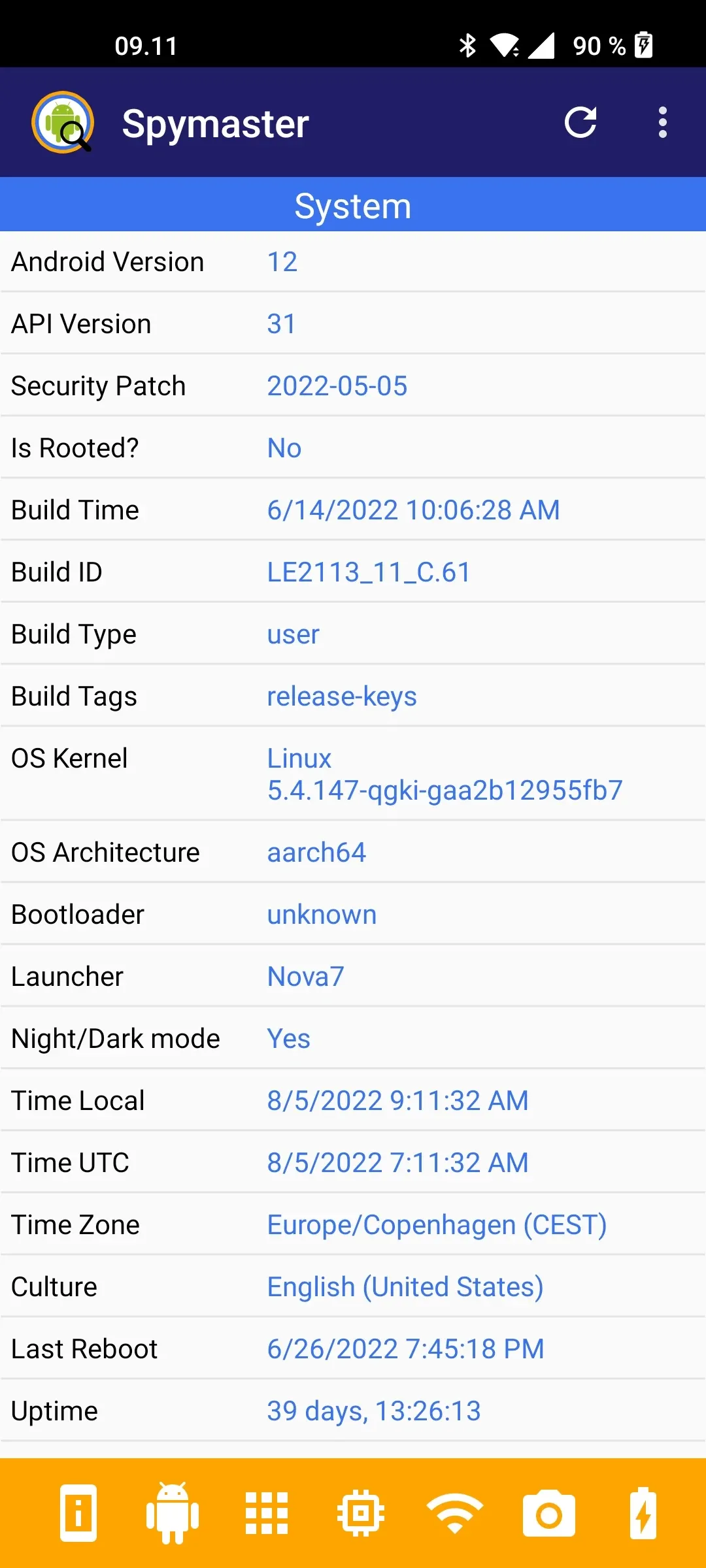Switch to the CPU chip tab
The width and height of the screenshot is (706, 1568).
(361, 1513)
